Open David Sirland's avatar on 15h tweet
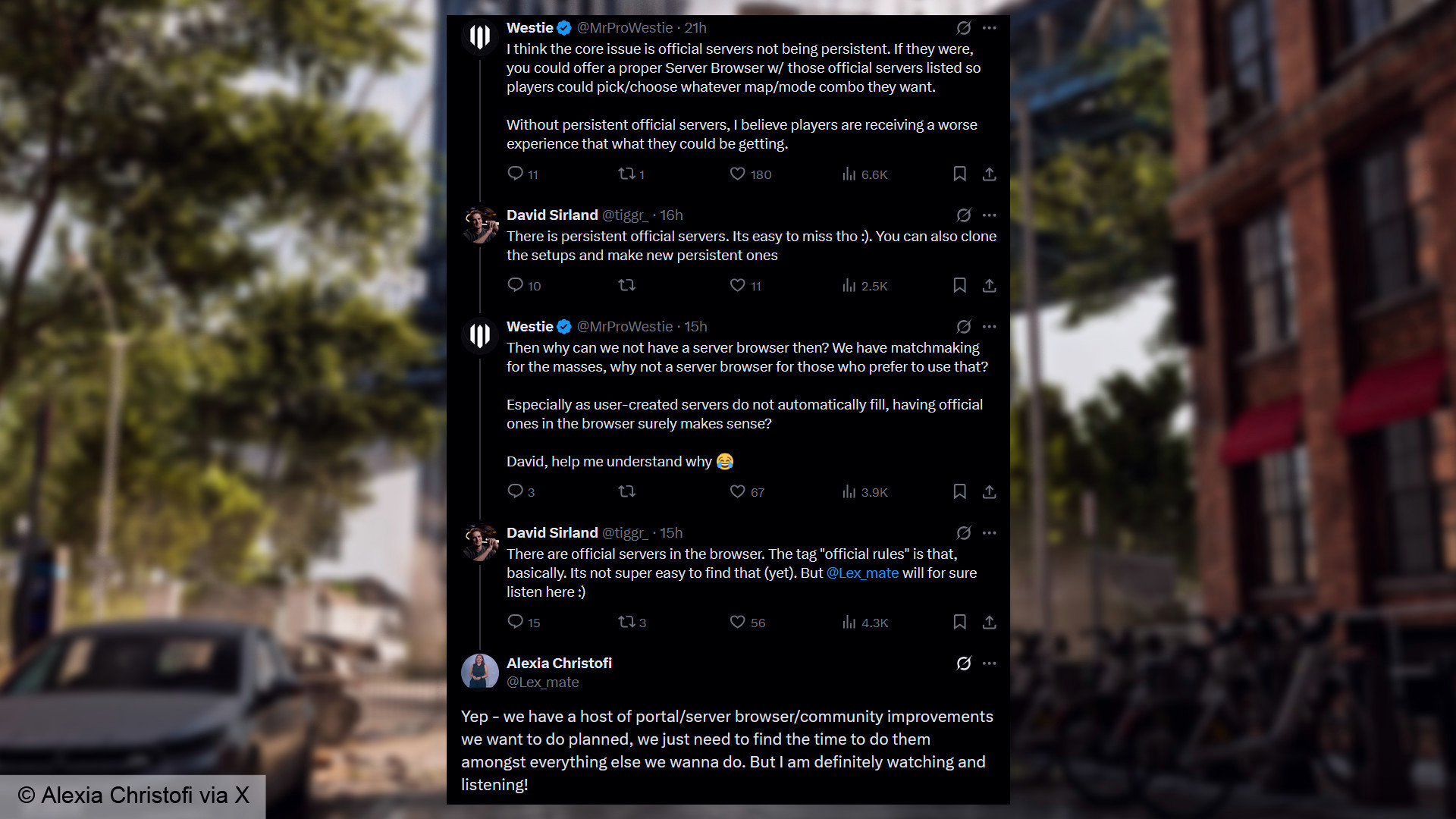 (480, 541)
